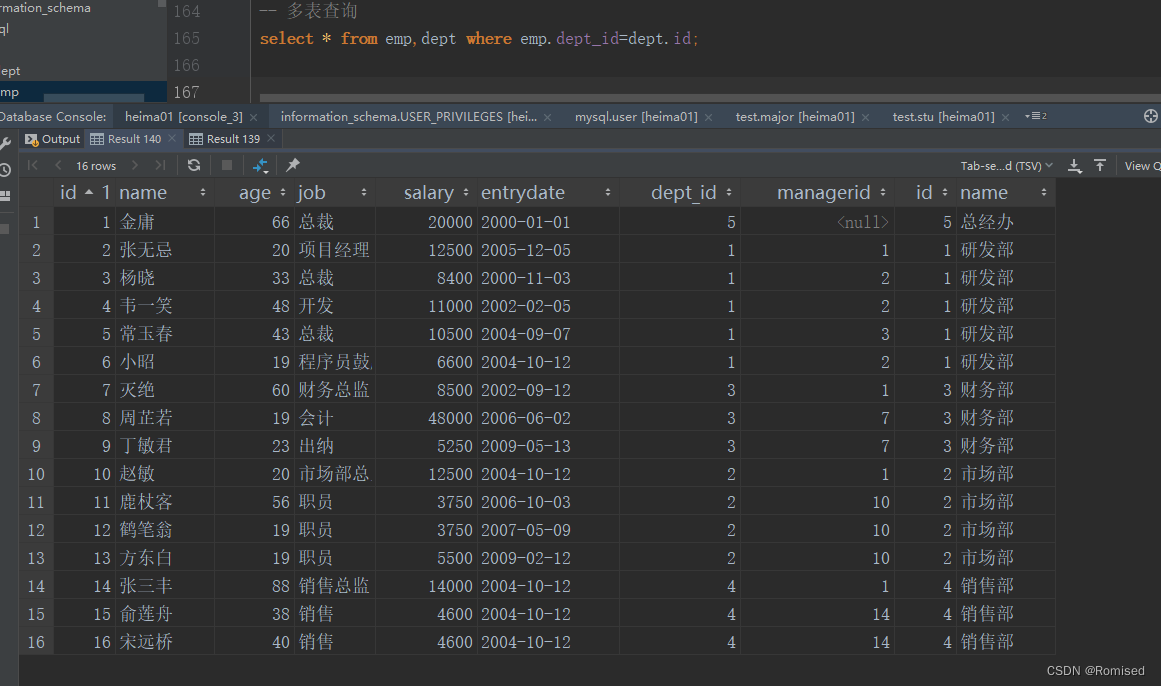The height and width of the screenshot is (686, 1161).
Task: Click line number 166 in the gutter
Action: coord(187,65)
